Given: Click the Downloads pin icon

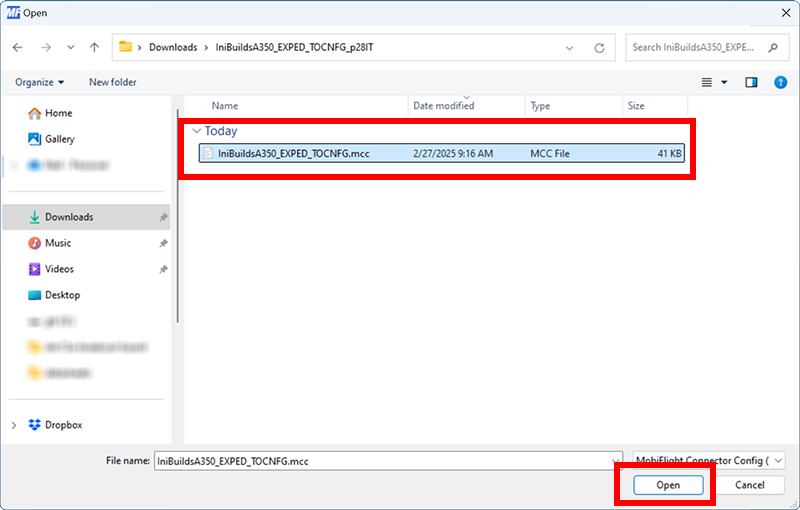Looking at the screenshot, I should click(x=163, y=217).
